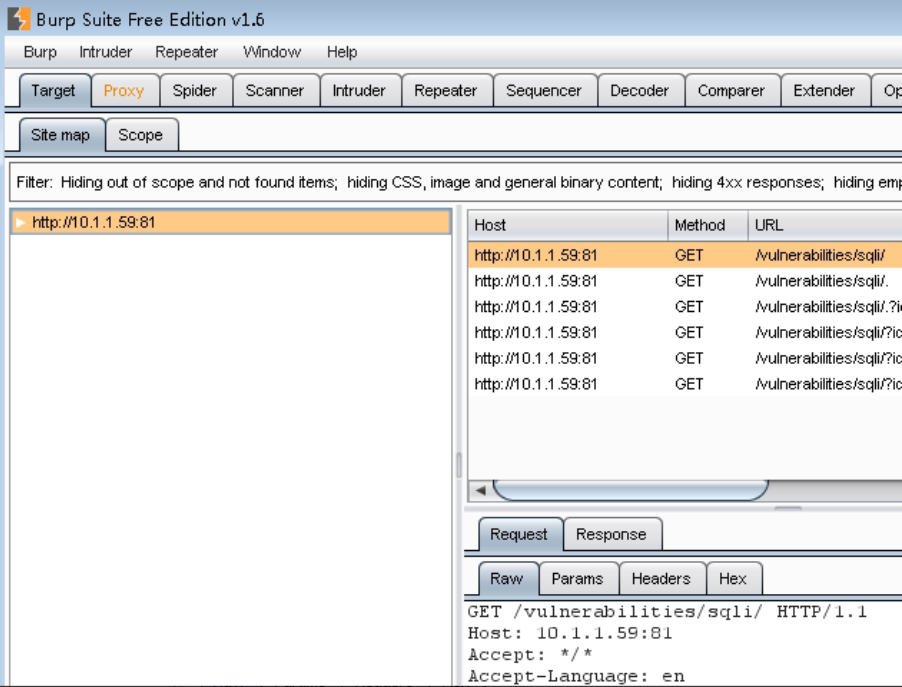Switch to the Target tab

pyautogui.click(x=54, y=91)
